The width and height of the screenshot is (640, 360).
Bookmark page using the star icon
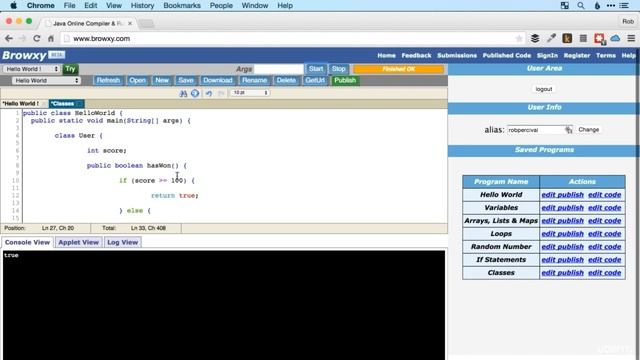(519, 38)
